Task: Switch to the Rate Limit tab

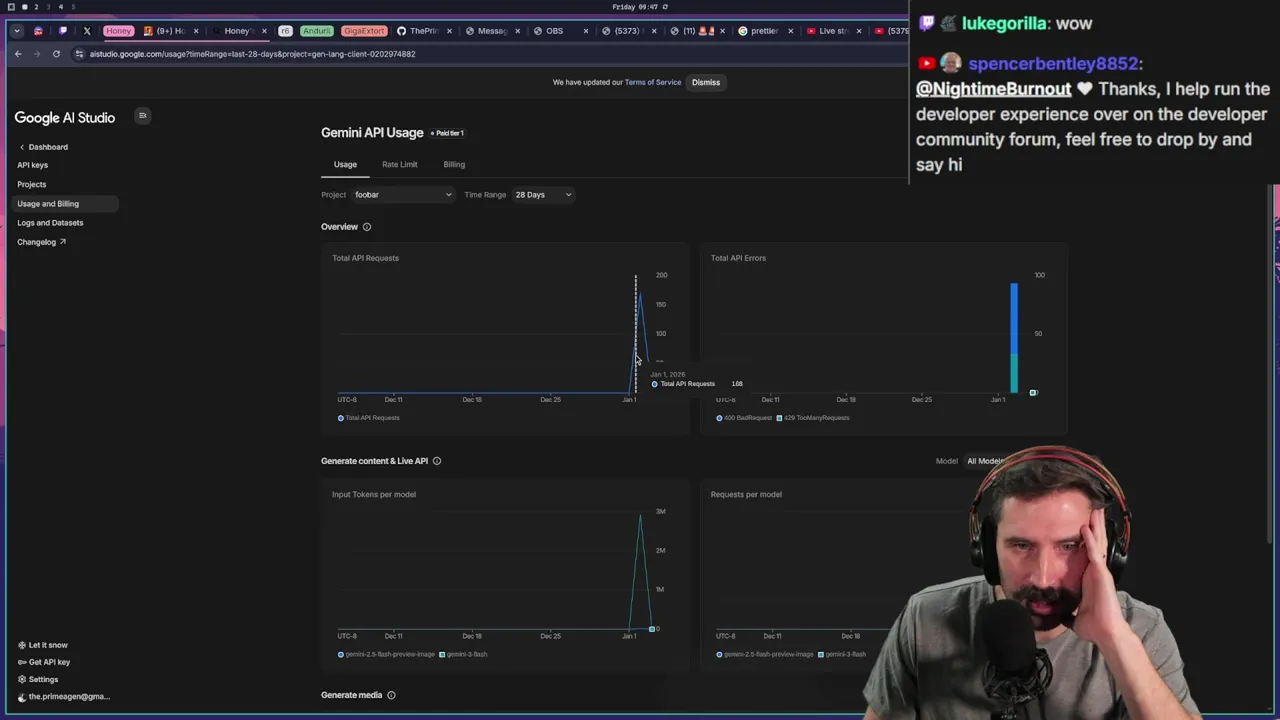Action: coord(399,164)
